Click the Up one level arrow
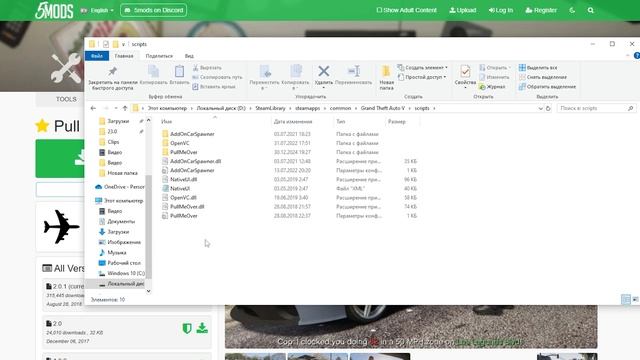Viewport: 640px width, 360px height. pyautogui.click(x=125, y=108)
